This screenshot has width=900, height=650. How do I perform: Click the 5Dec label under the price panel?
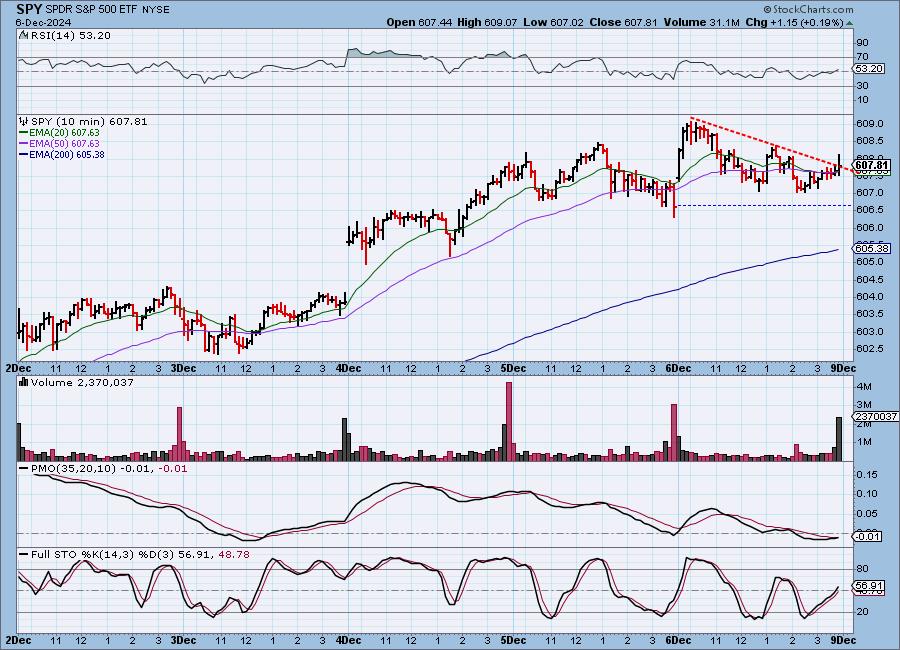[513, 368]
